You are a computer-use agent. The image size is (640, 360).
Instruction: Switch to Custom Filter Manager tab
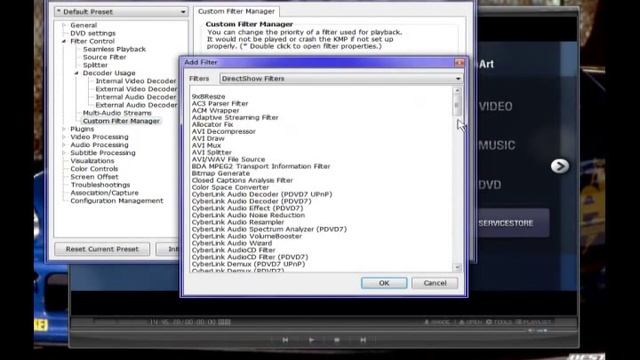point(236,11)
